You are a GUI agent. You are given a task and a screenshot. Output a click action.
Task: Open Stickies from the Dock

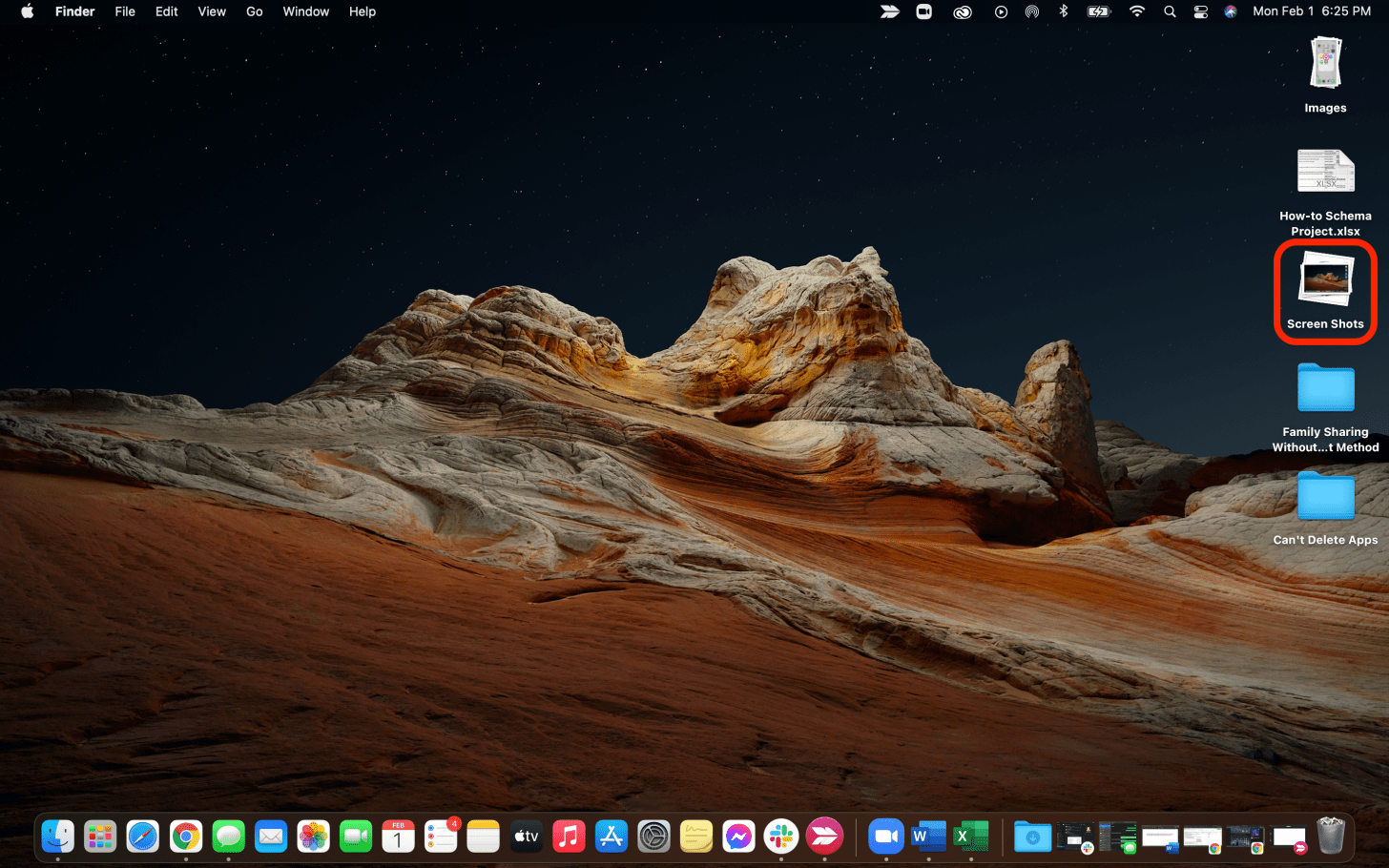[x=695, y=837]
